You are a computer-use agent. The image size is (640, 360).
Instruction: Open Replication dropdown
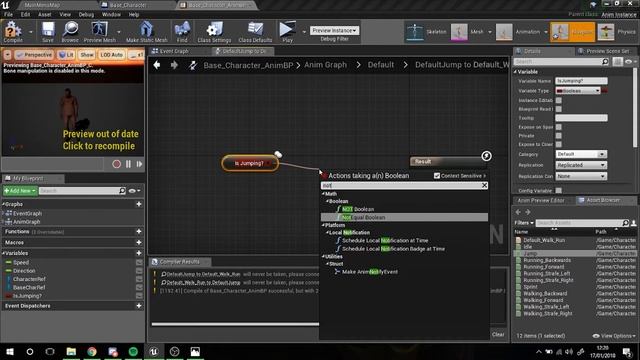pos(581,165)
